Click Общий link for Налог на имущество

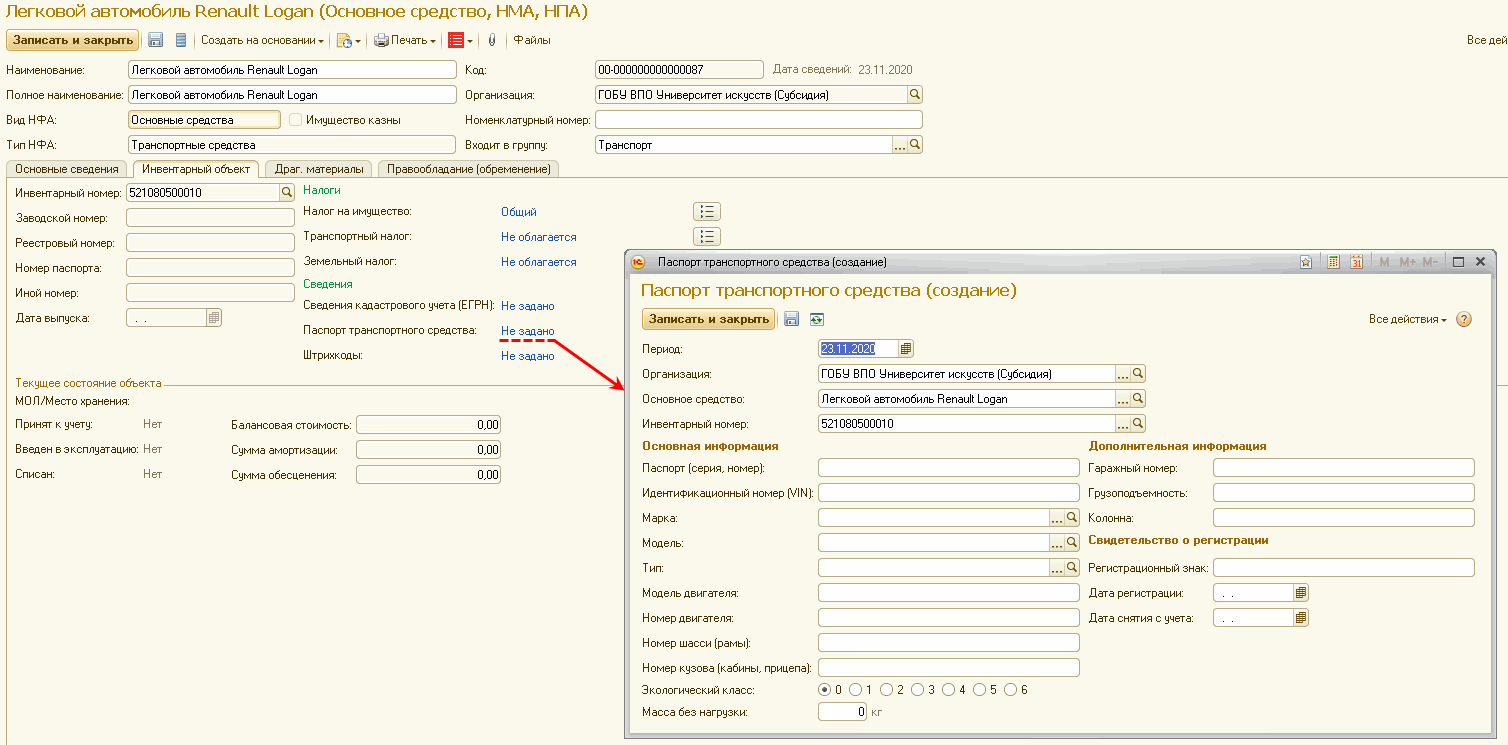pyautogui.click(x=519, y=212)
